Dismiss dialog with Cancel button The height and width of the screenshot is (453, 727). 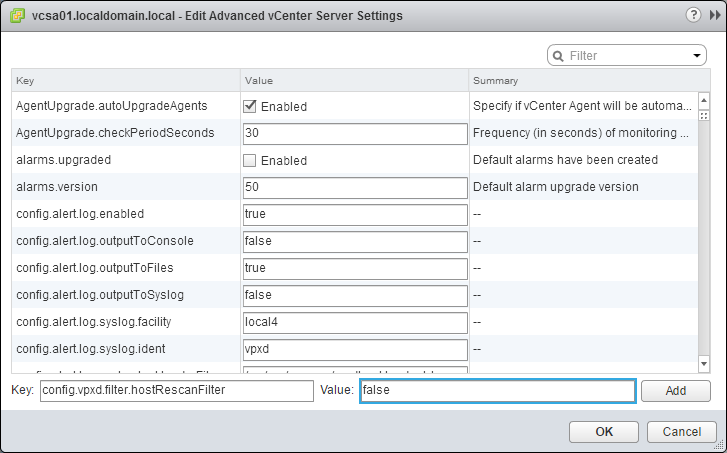click(682, 432)
